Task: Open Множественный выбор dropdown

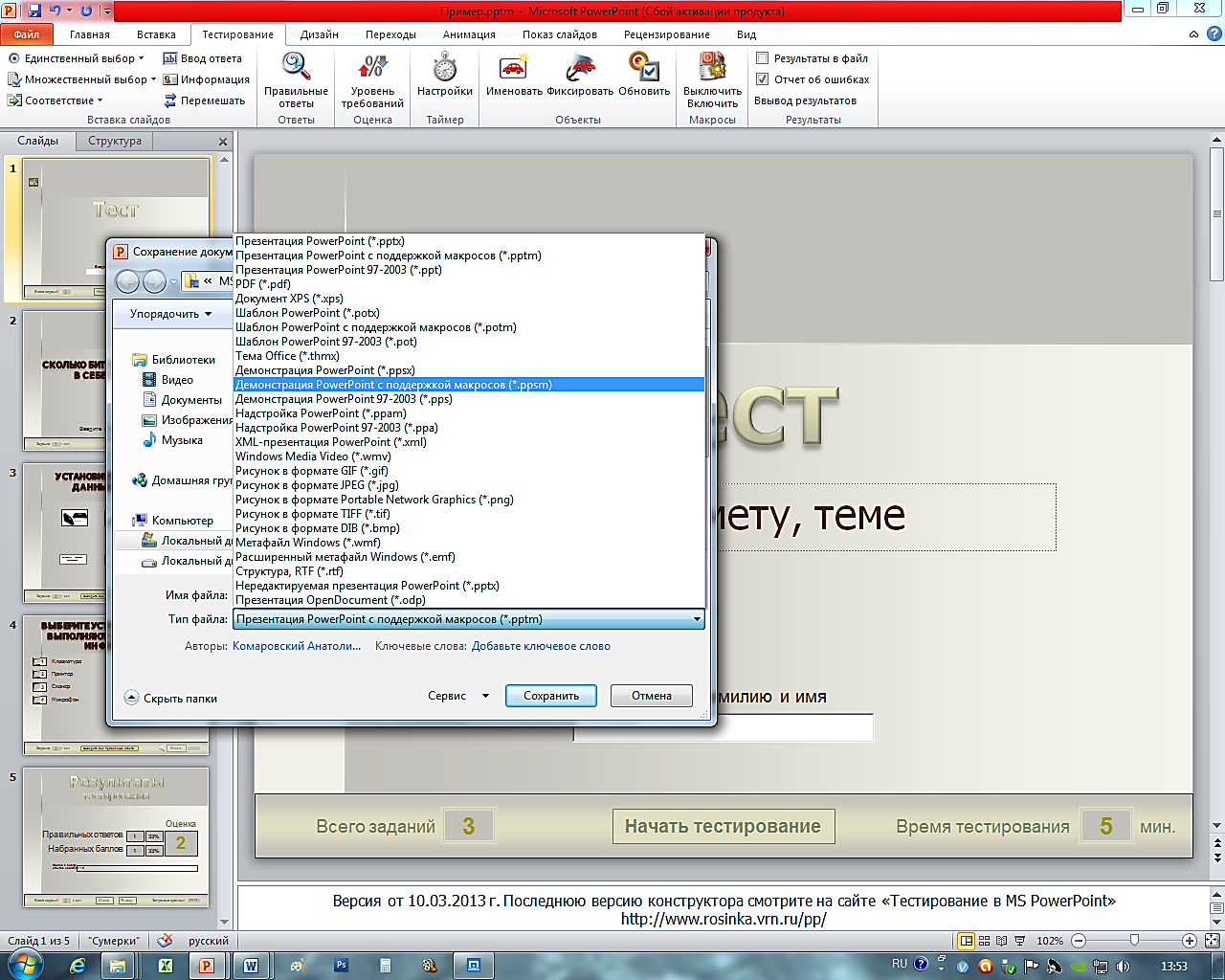Action: coord(81,79)
